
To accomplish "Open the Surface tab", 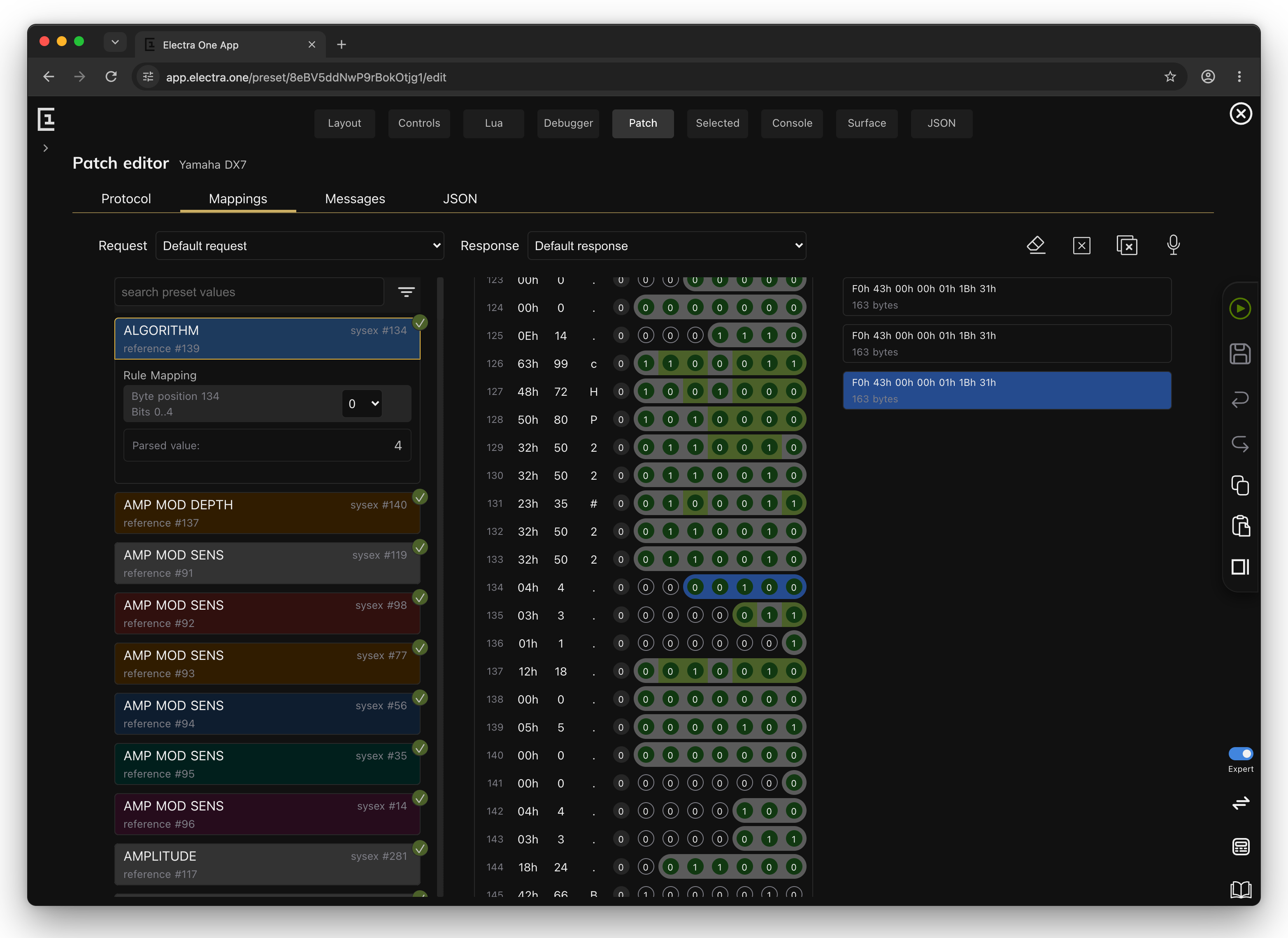I will pyautogui.click(x=867, y=123).
